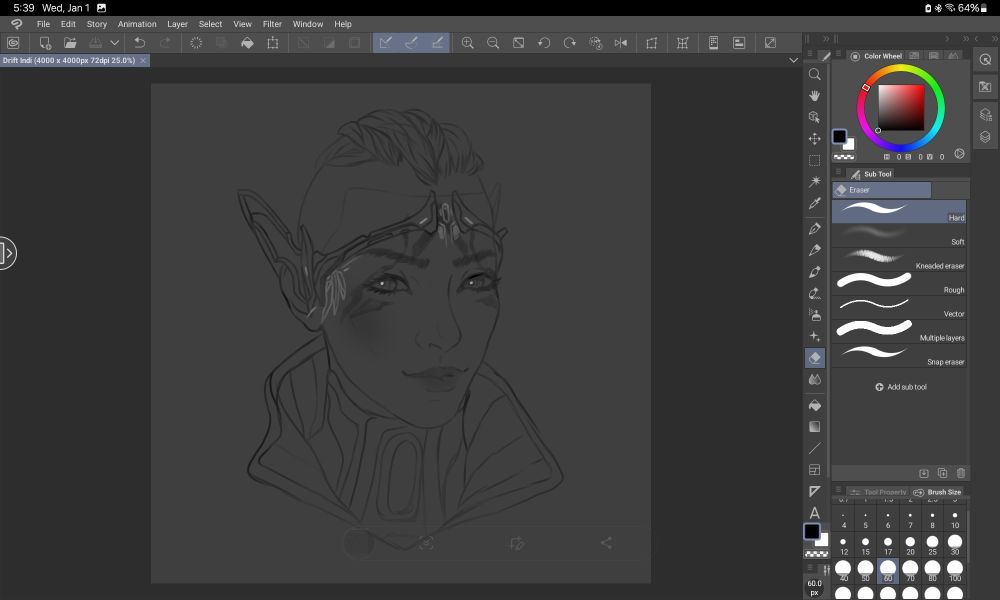Select the Fill bucket tool
1000x600 pixels.
click(815, 406)
